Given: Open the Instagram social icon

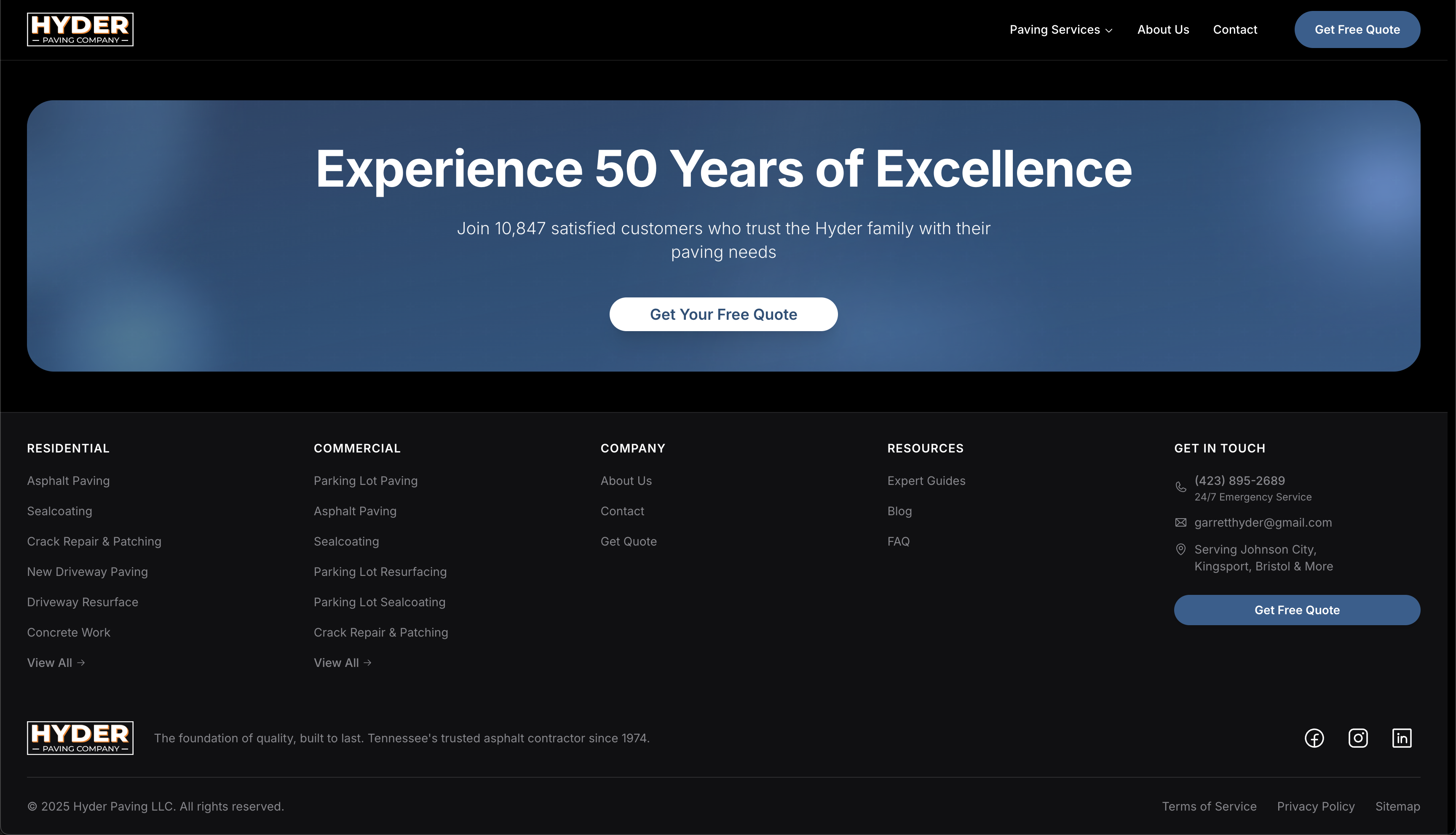Looking at the screenshot, I should point(1357,738).
